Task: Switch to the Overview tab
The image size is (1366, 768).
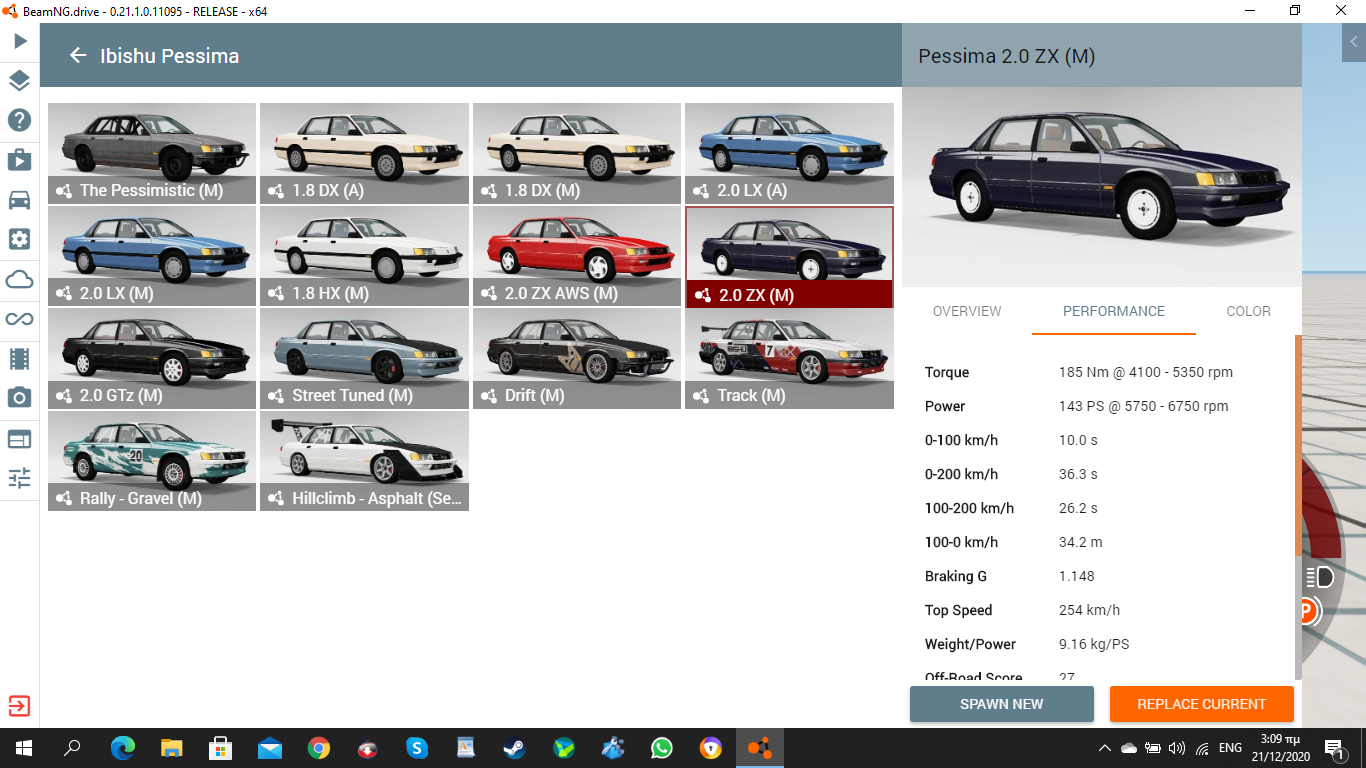Action: pyautogui.click(x=967, y=311)
